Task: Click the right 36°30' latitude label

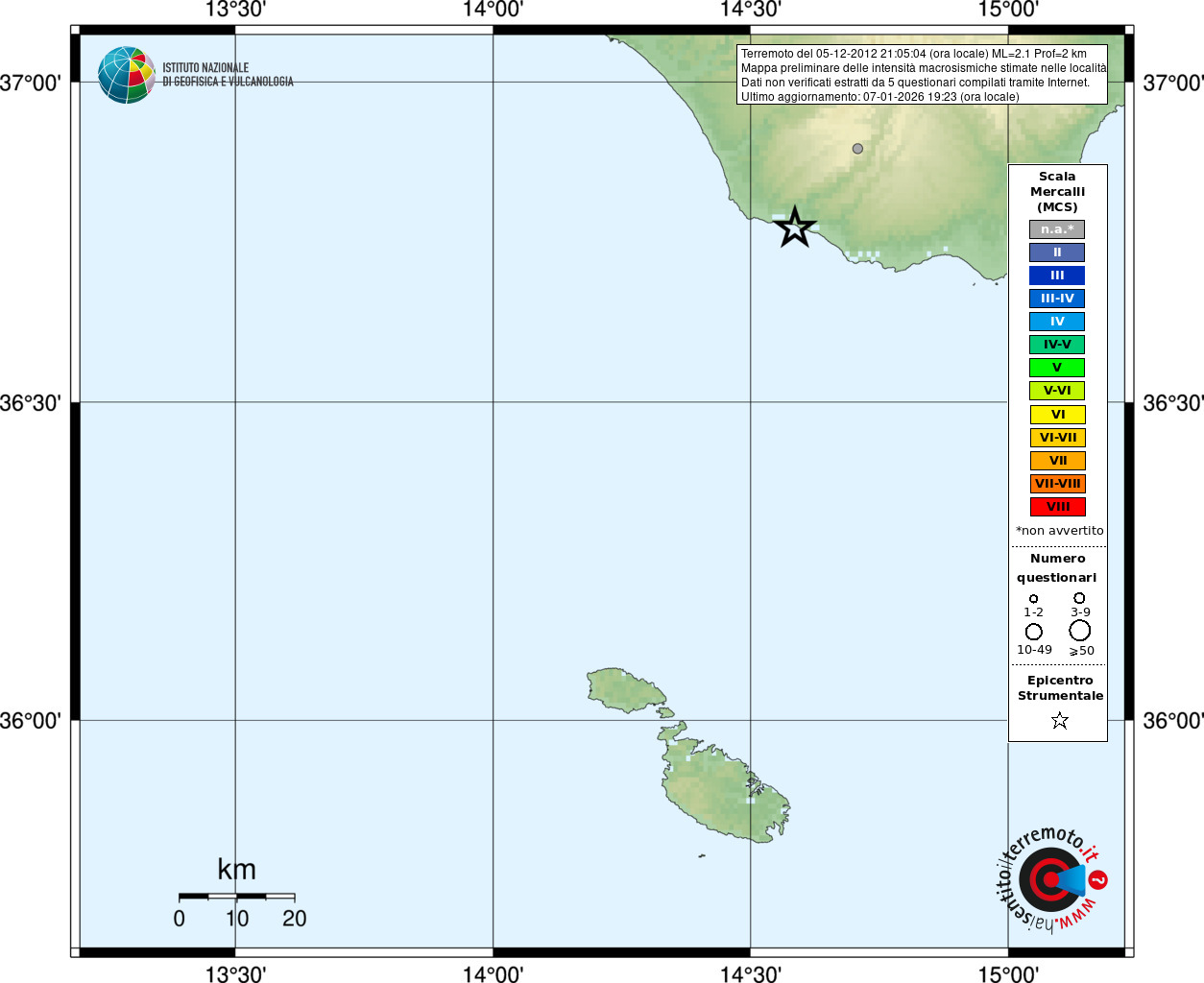Action: click(1173, 403)
